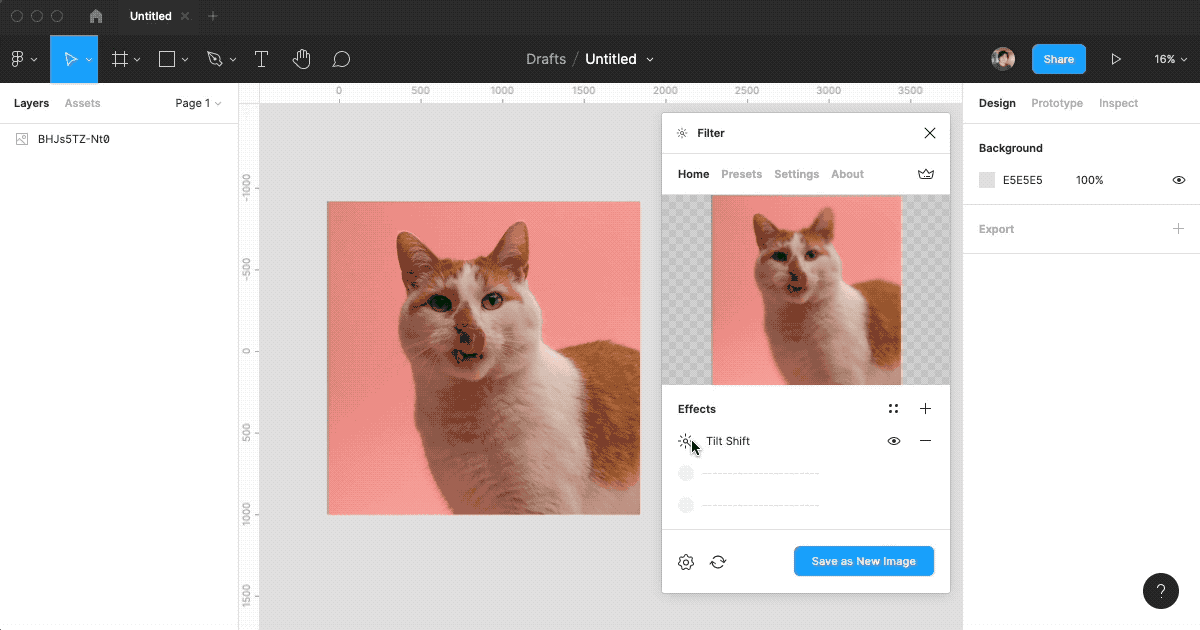Click the reset refresh icon in Filter
1200x630 pixels.
pyautogui.click(x=718, y=562)
